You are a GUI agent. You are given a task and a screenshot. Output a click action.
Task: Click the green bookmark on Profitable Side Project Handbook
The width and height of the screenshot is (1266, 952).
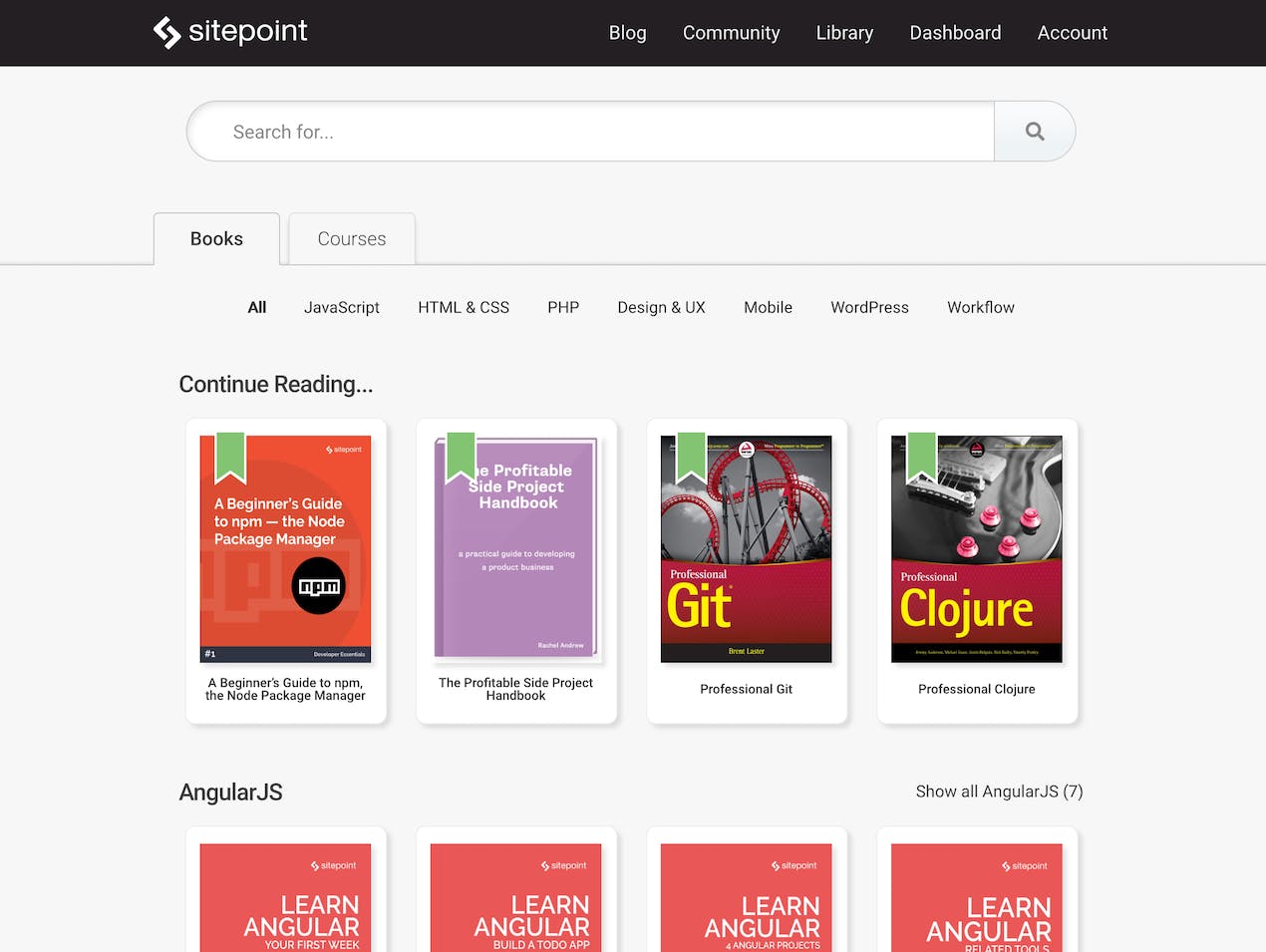[x=462, y=458]
